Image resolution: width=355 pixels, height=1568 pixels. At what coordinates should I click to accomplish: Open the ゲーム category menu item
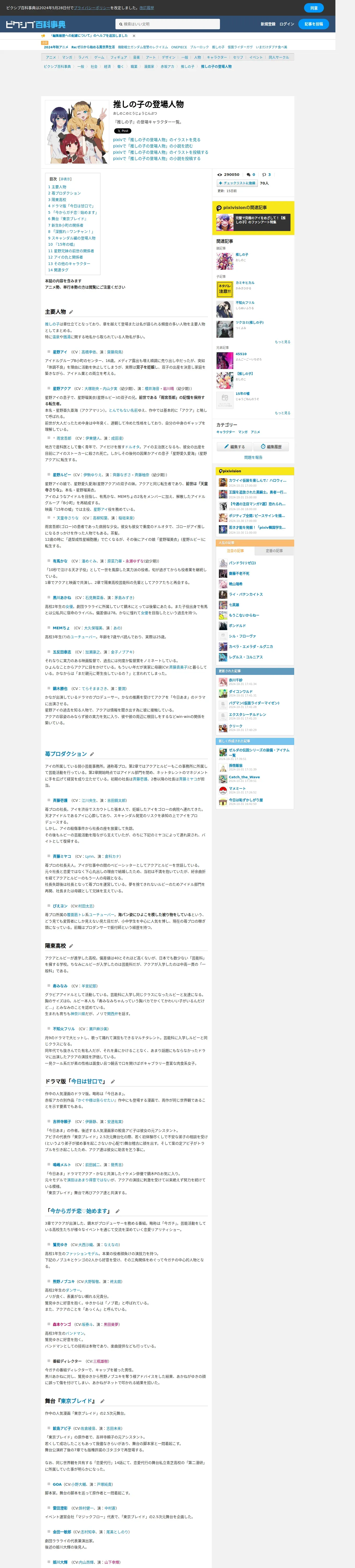(99, 57)
